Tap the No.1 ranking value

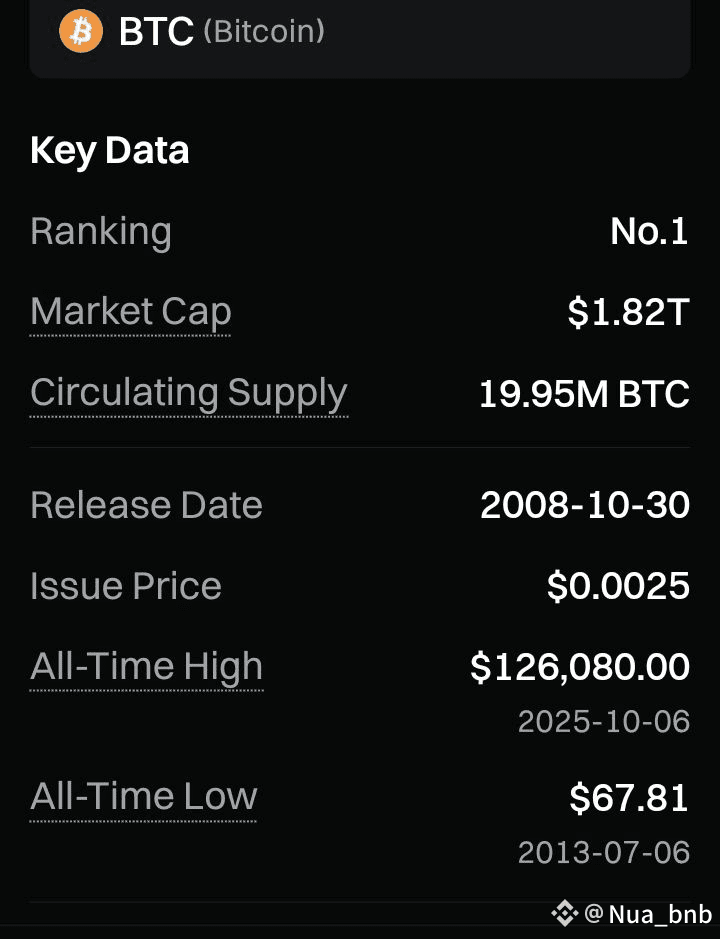(x=649, y=232)
